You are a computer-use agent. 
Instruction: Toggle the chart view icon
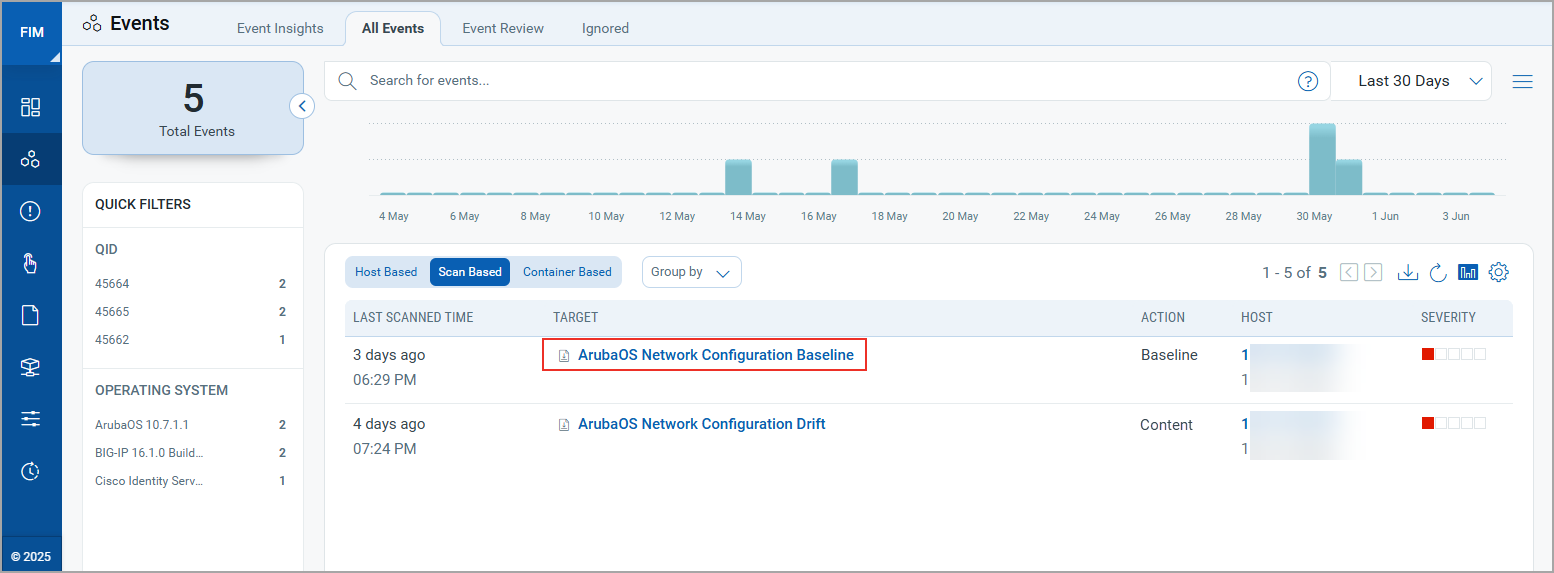click(1468, 272)
